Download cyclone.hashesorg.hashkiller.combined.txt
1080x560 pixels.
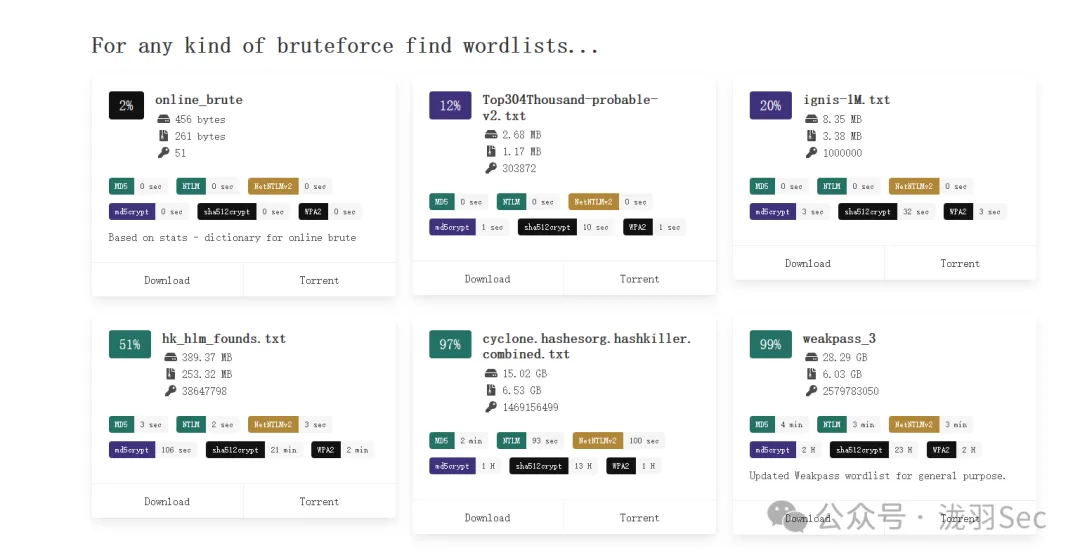488,518
